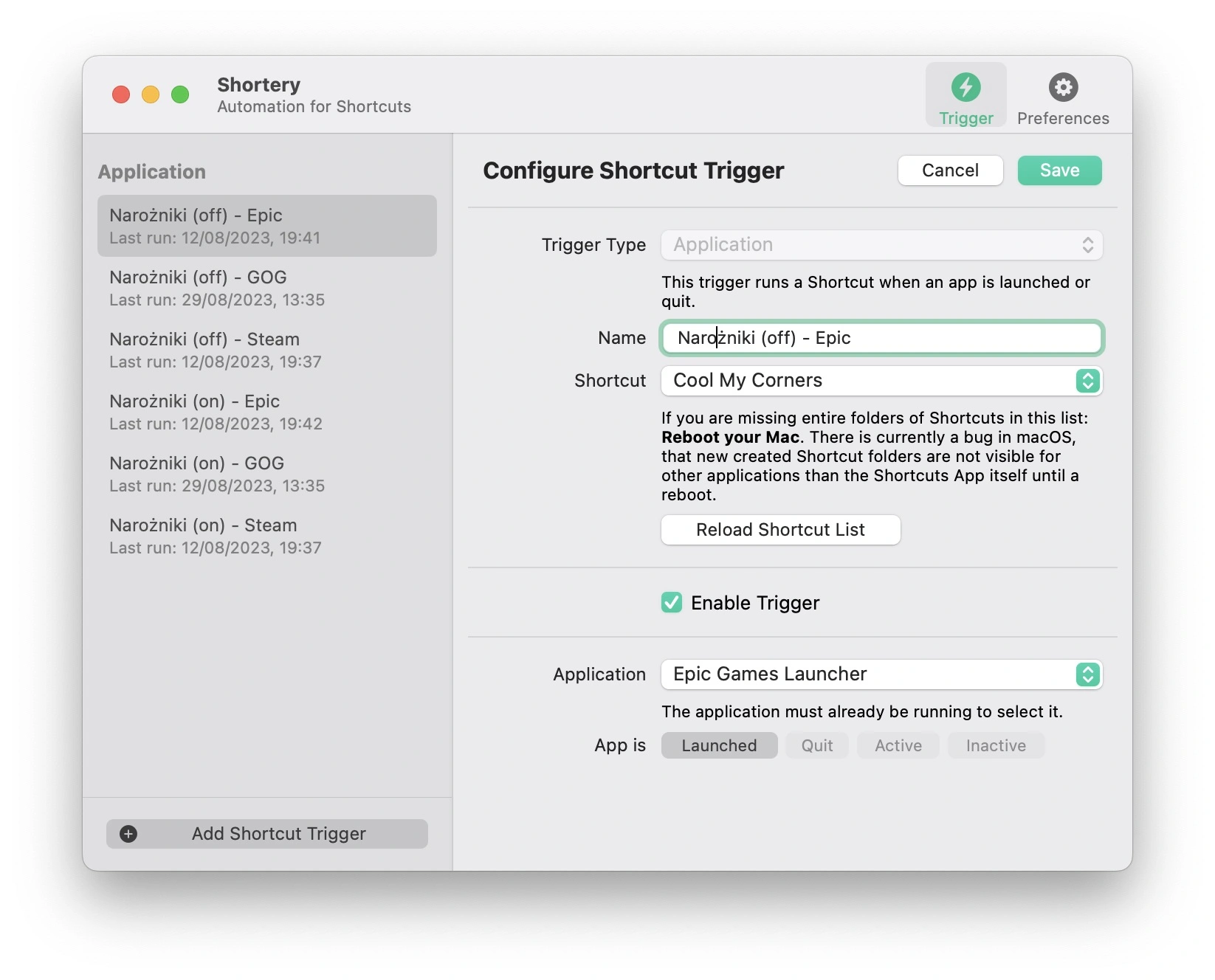
Task: Close the Shortery window red button
Action: pos(121,94)
